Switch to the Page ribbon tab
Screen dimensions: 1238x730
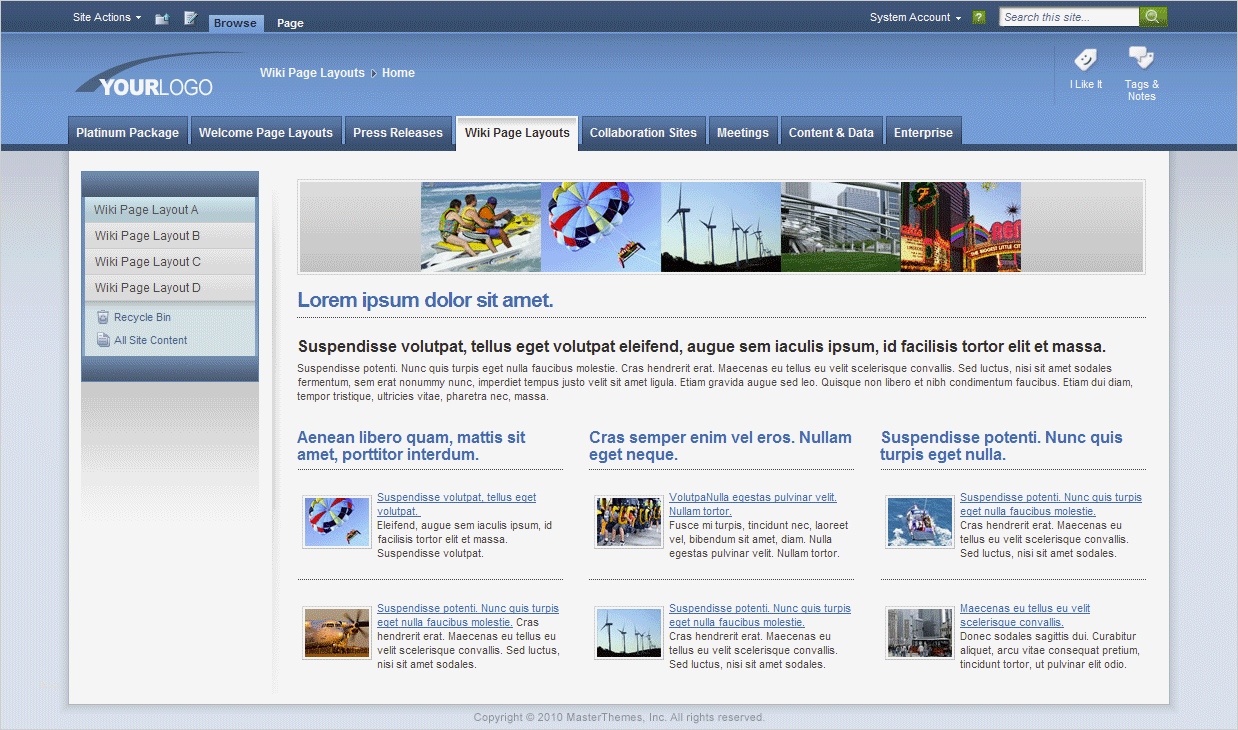click(290, 22)
